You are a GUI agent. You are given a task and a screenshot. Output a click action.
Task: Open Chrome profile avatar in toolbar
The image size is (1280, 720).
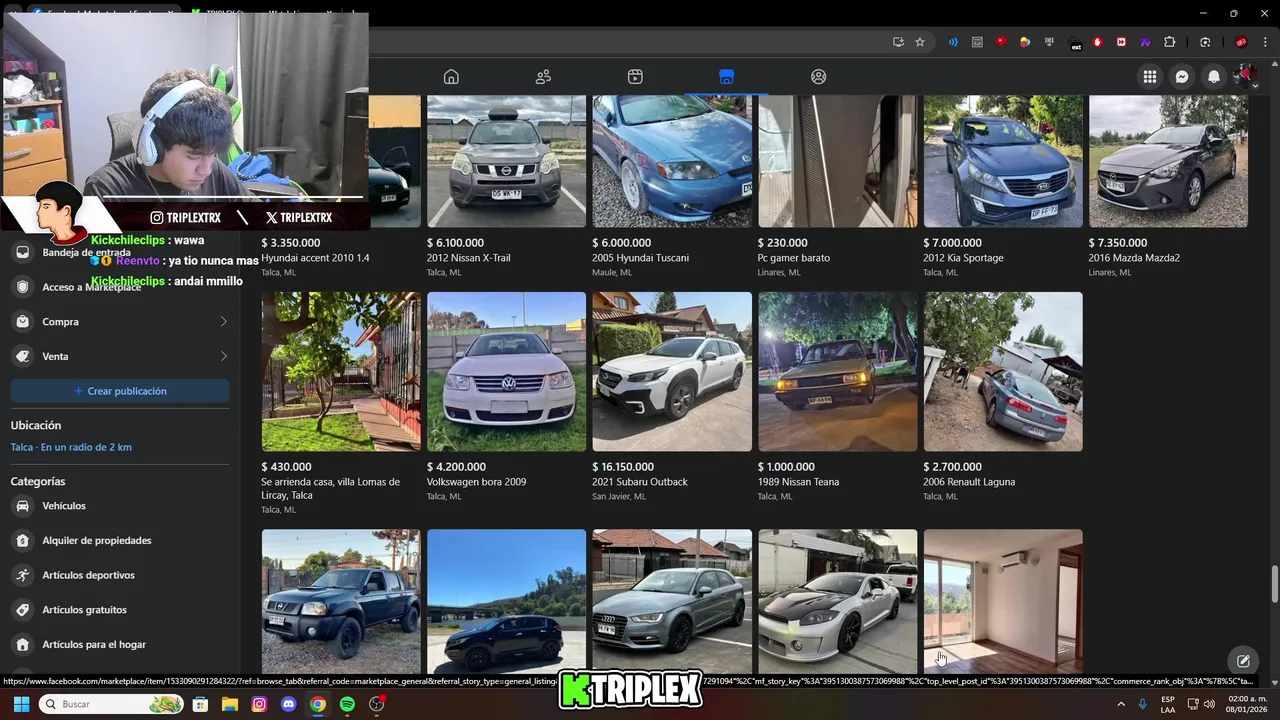(1241, 42)
